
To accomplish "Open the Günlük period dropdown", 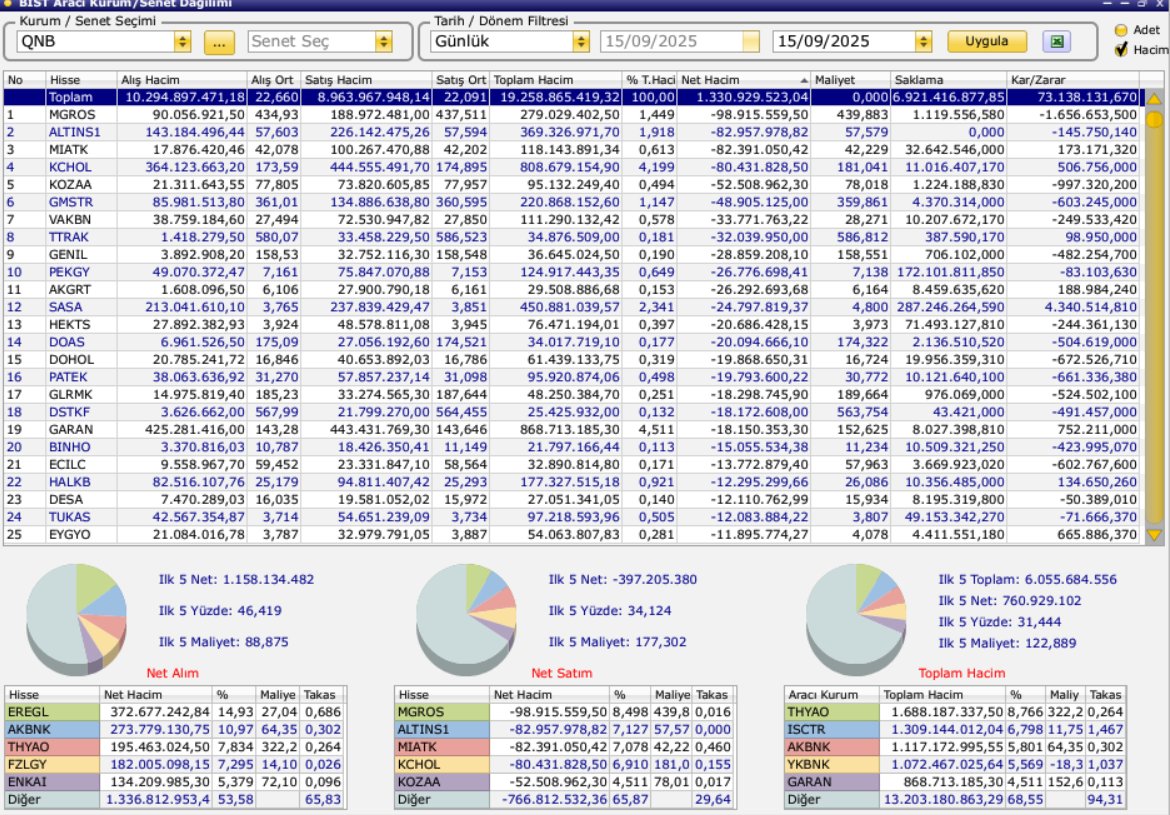I will [581, 42].
